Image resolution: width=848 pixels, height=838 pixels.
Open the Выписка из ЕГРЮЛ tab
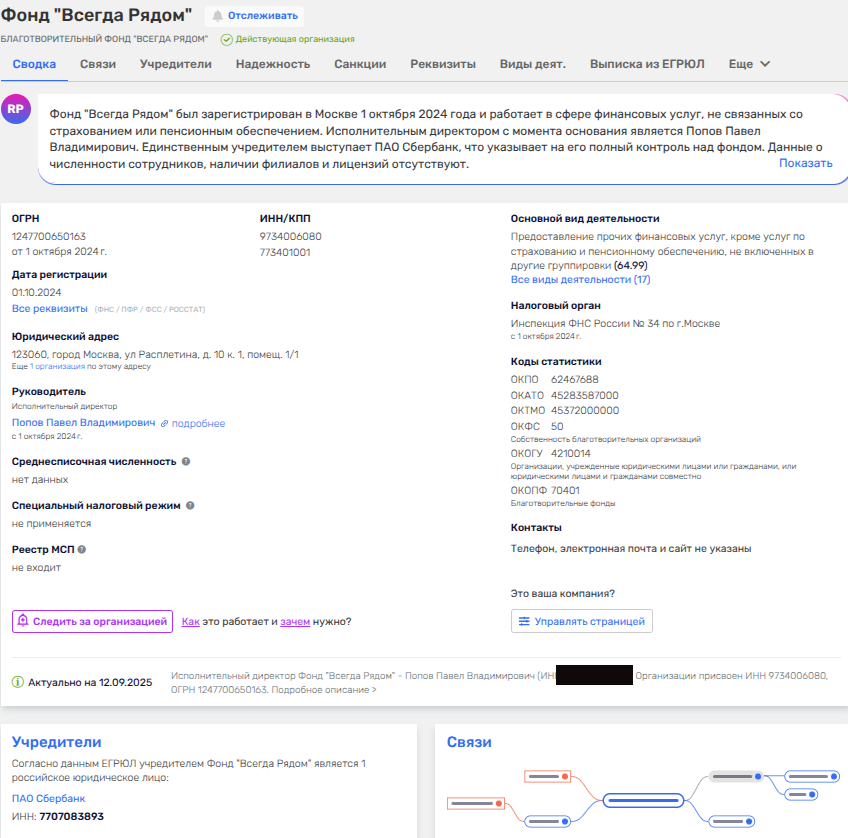646,64
